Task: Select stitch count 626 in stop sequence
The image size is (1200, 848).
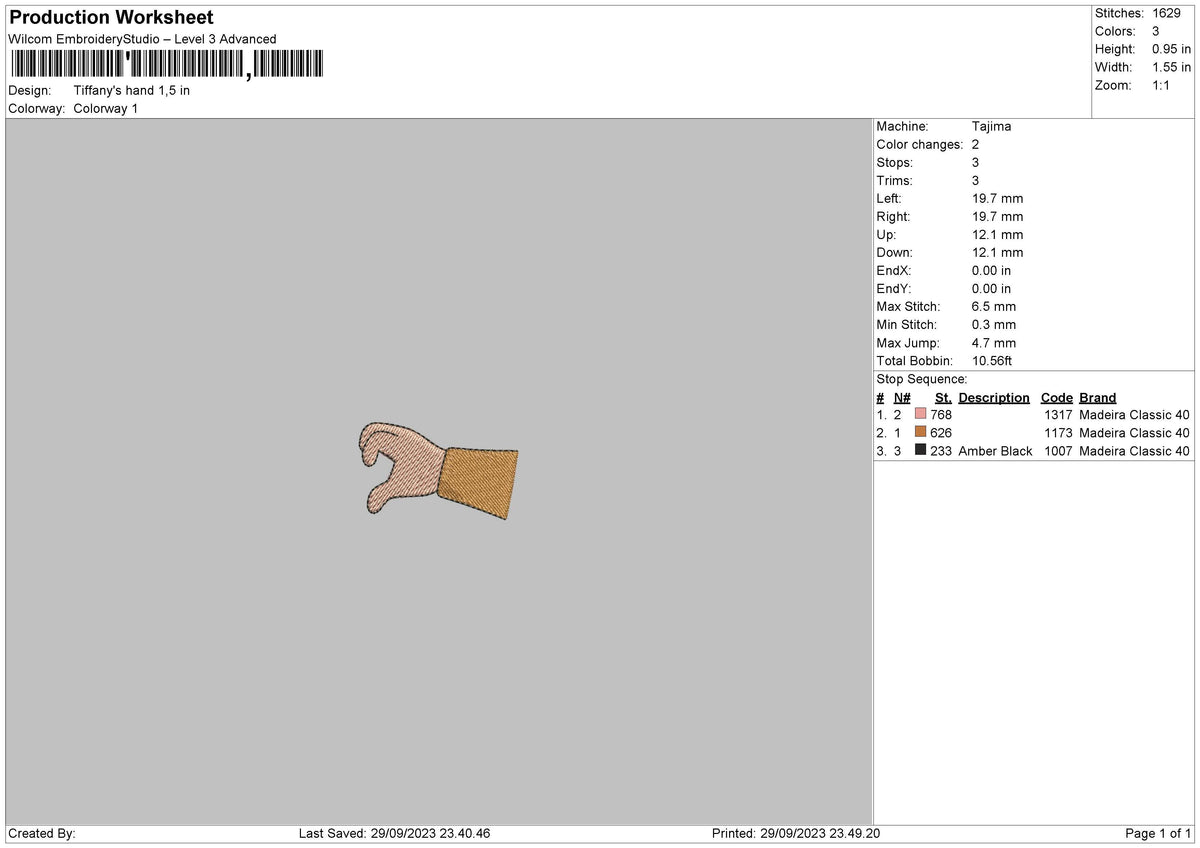Action: pos(941,432)
